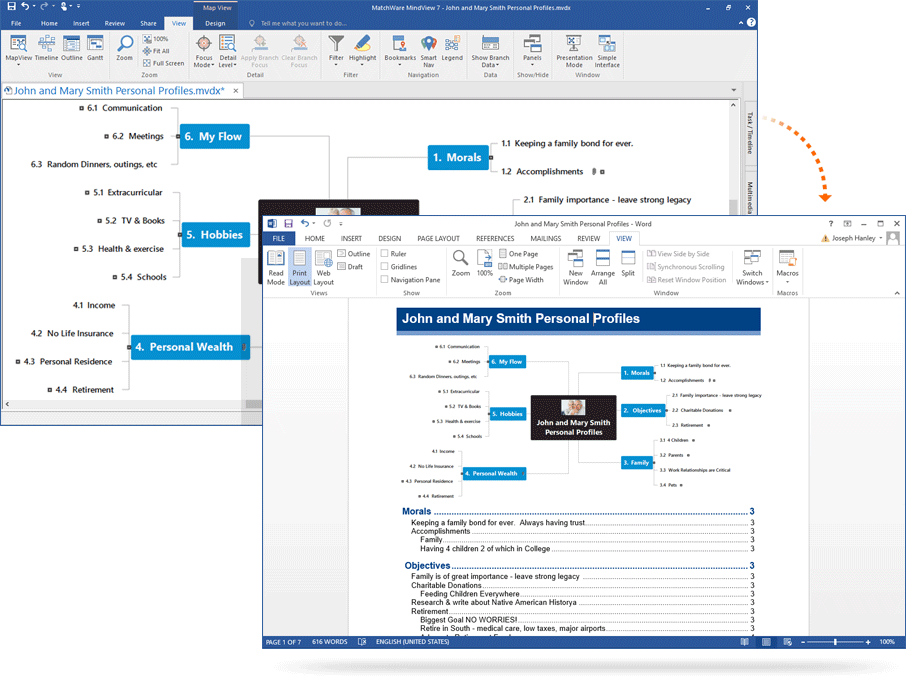This screenshot has width=906, height=680.
Task: Open the Design tab in MindView
Action: click(215, 23)
